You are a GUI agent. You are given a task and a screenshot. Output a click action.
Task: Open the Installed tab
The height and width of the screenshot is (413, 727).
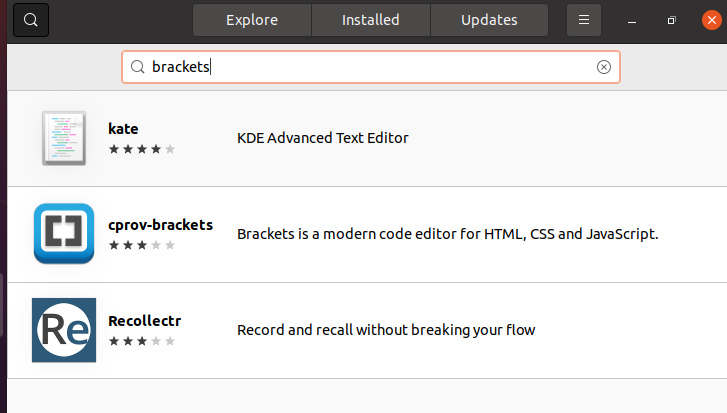(x=370, y=20)
